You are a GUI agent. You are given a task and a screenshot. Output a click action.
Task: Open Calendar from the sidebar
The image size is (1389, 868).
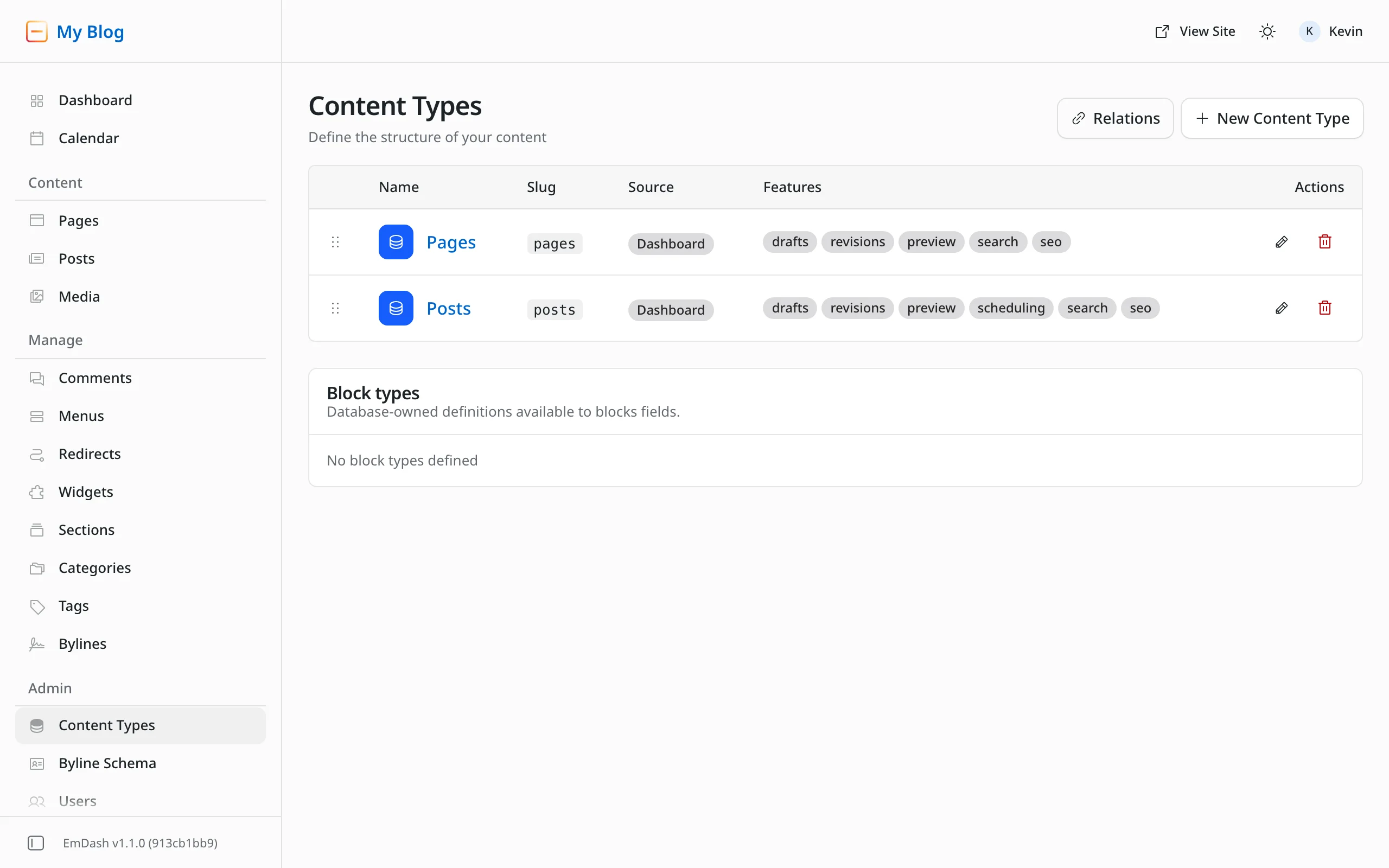click(x=141, y=138)
